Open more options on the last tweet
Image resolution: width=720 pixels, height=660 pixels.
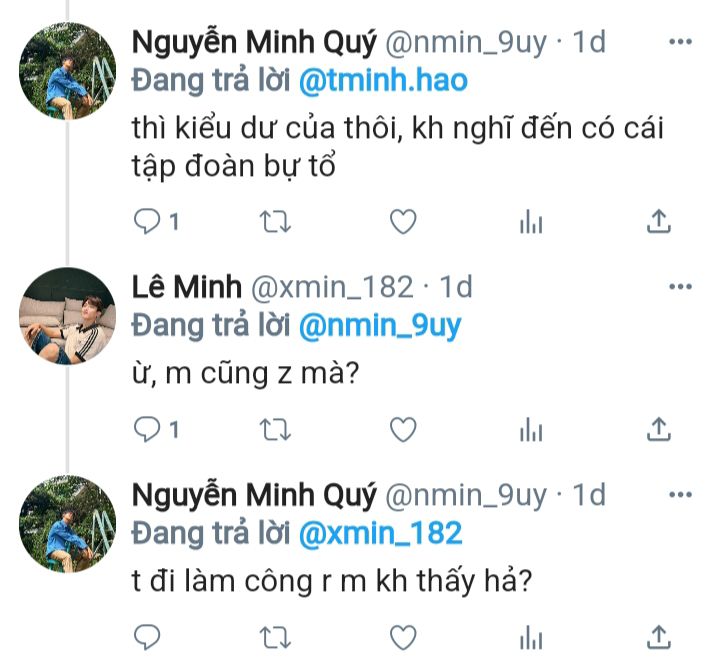tap(679, 494)
